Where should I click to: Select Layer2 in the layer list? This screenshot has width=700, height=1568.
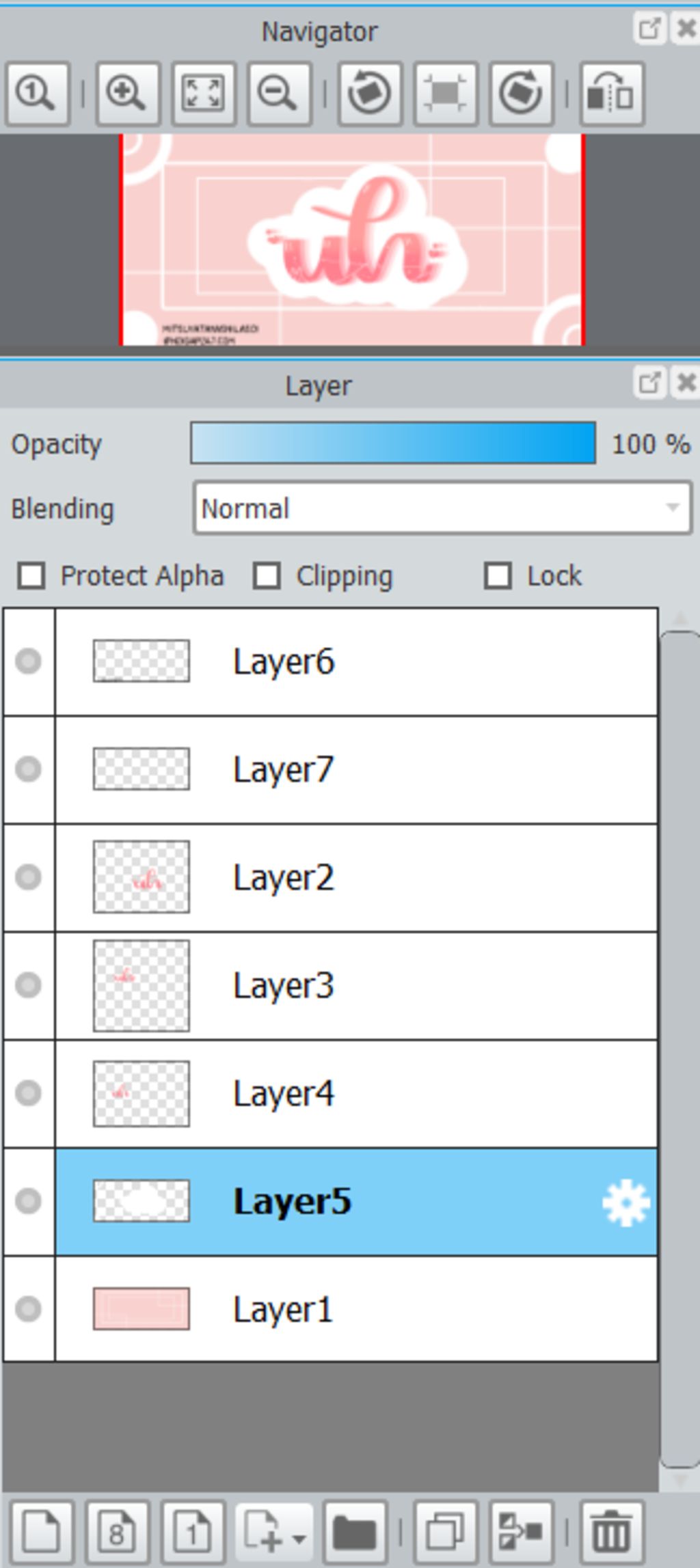[355, 878]
